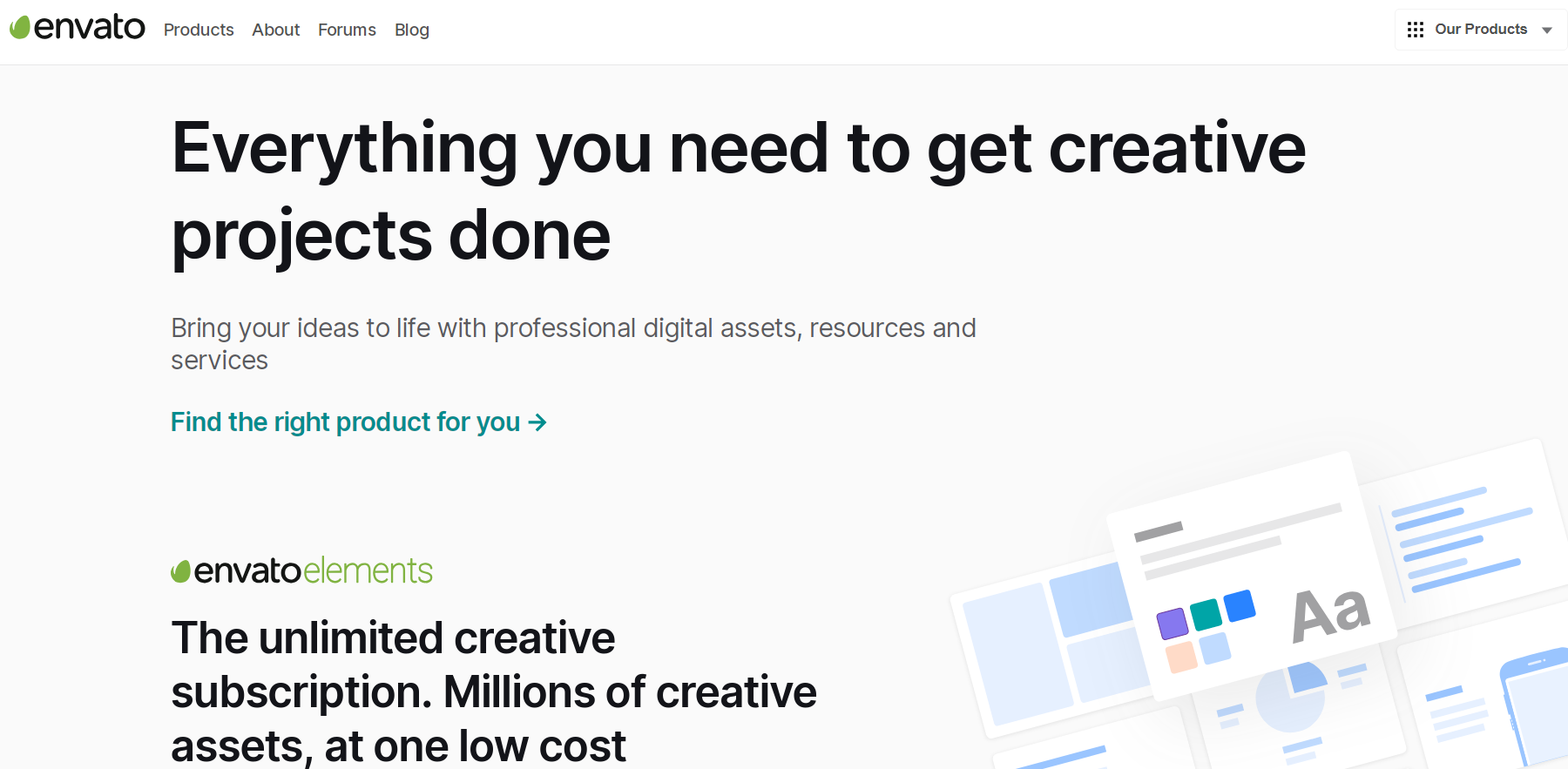The image size is (1568, 769).
Task: Click the Envato logo in header
Action: [x=77, y=28]
